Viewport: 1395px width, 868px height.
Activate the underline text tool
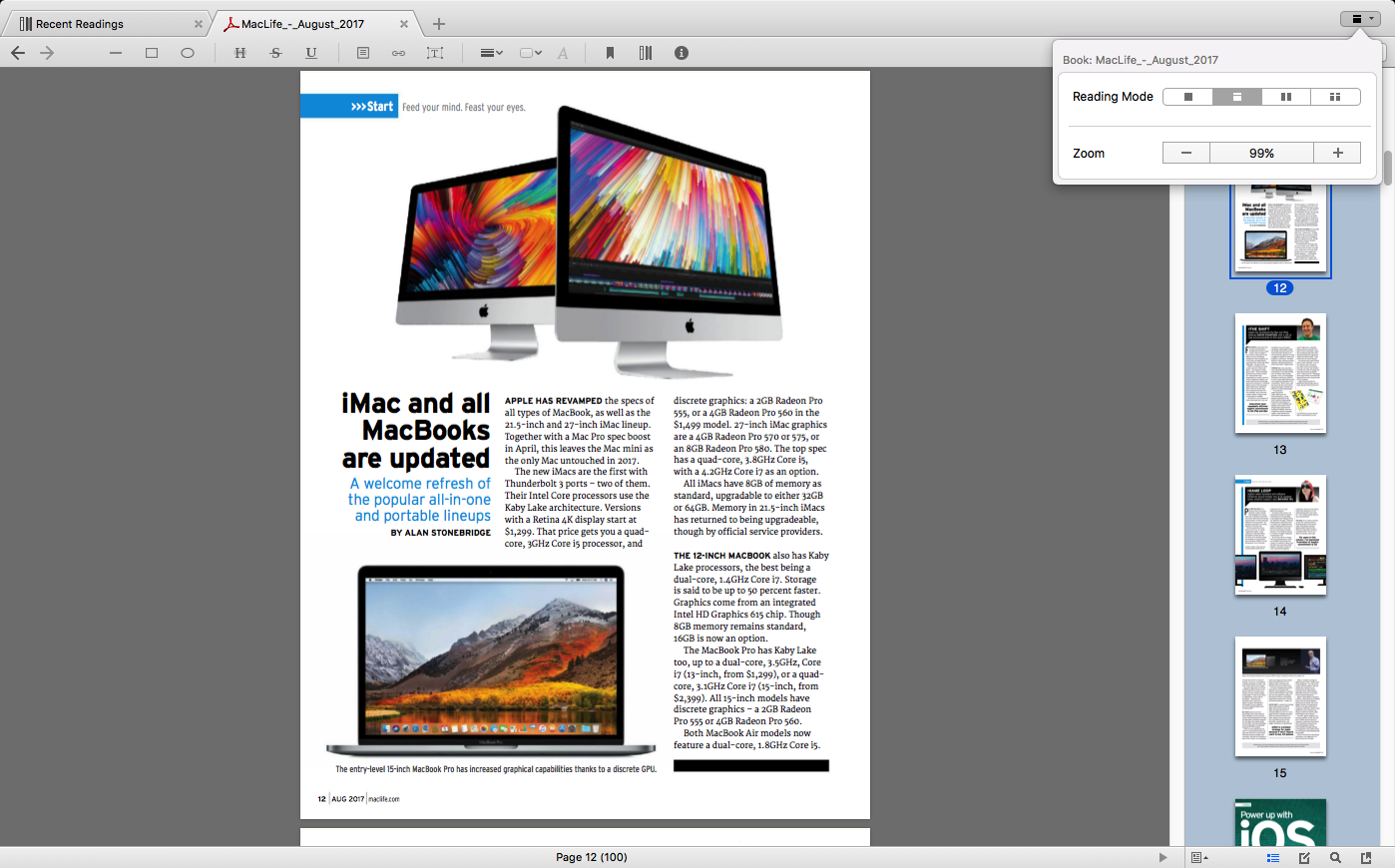tap(311, 53)
